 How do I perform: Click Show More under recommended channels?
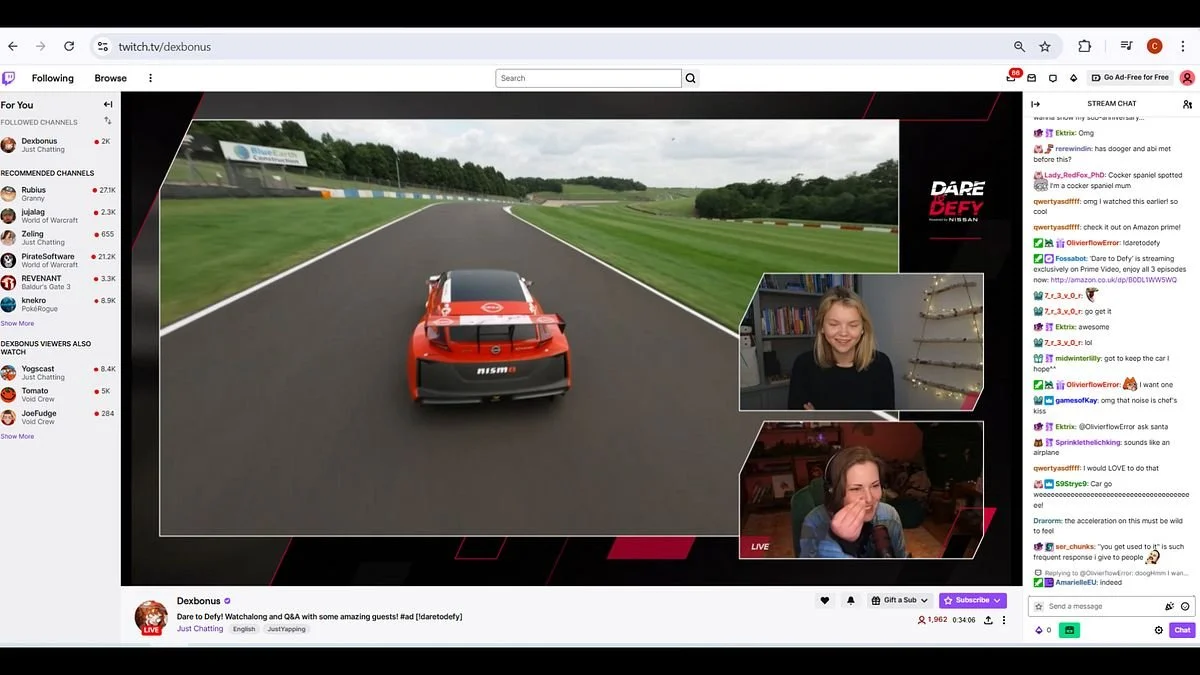pyautogui.click(x=17, y=323)
